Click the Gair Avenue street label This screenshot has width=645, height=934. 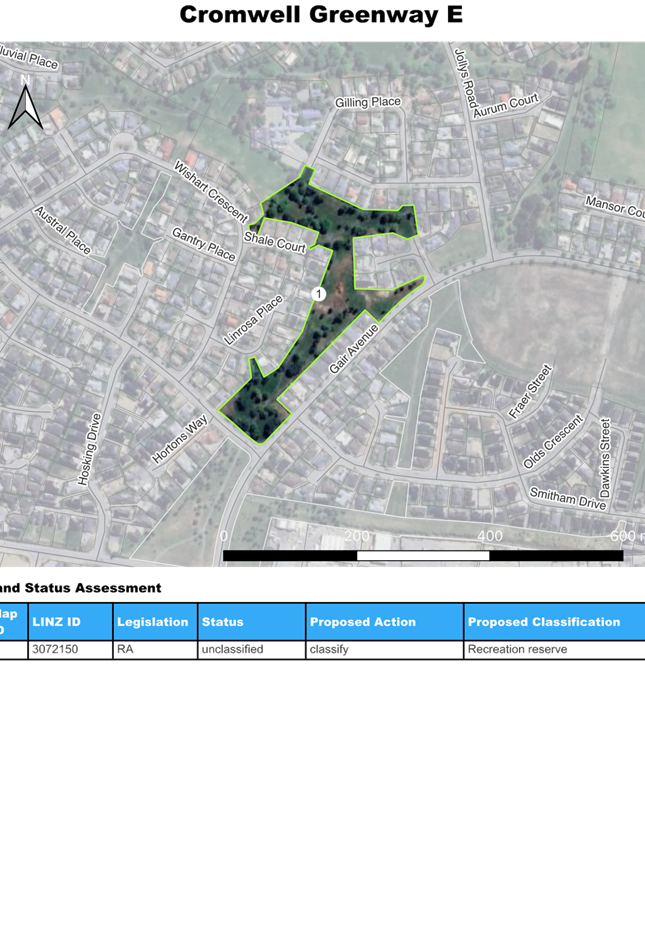[355, 349]
